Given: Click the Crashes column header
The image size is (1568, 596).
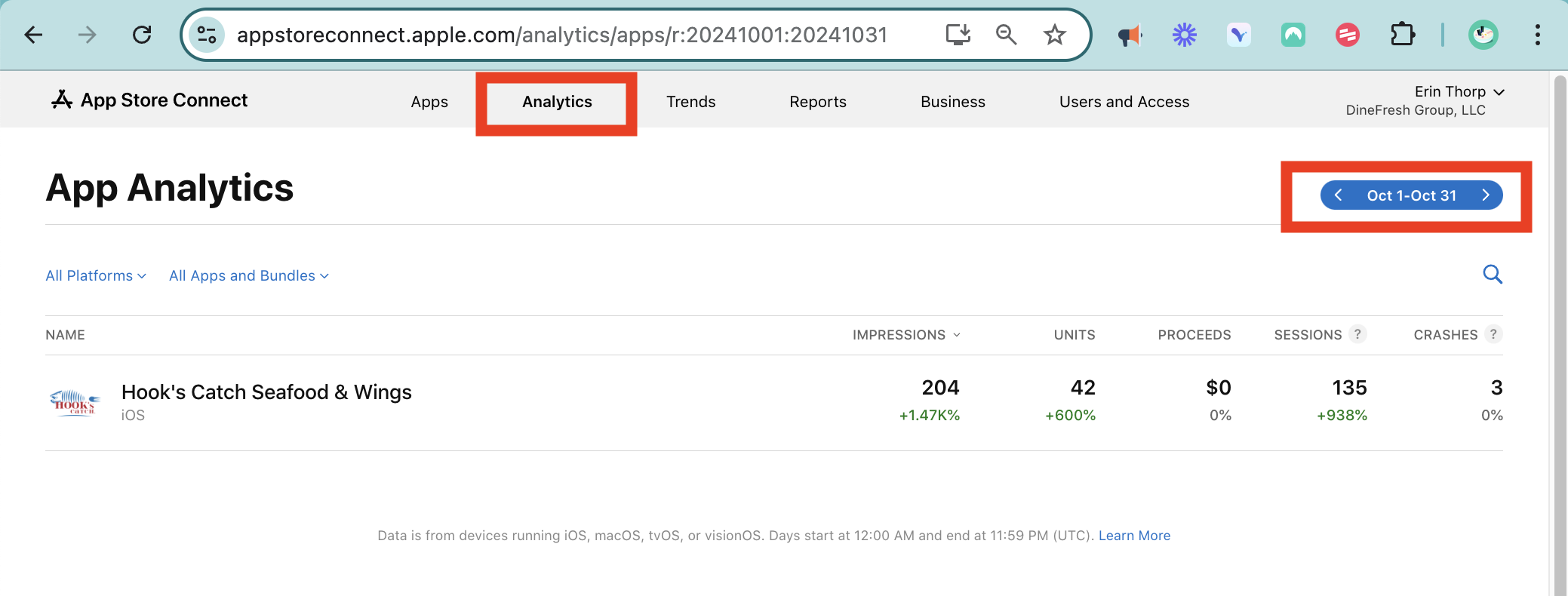Looking at the screenshot, I should [1445, 335].
